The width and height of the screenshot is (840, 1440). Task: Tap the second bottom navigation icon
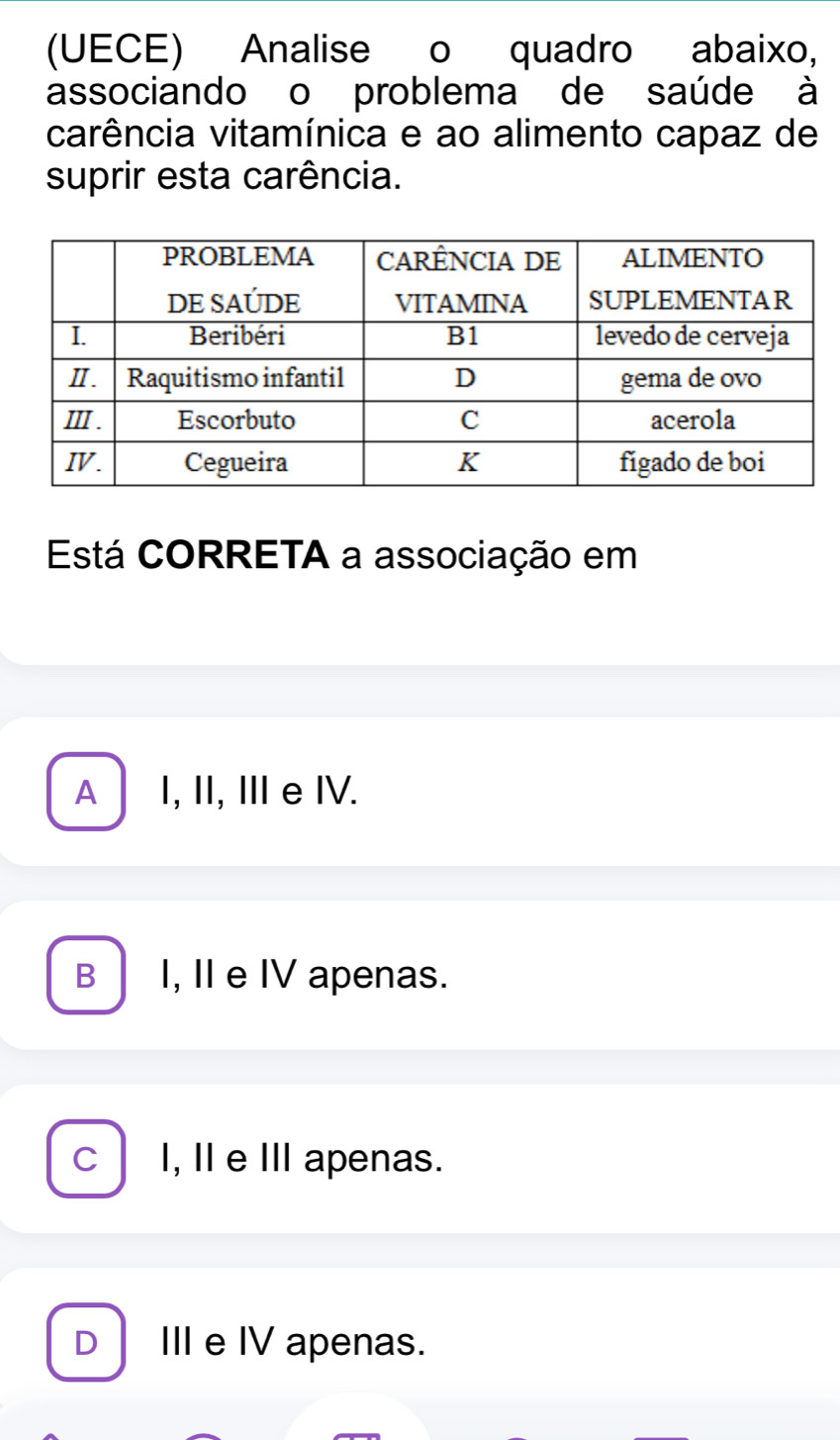click(x=203, y=1434)
